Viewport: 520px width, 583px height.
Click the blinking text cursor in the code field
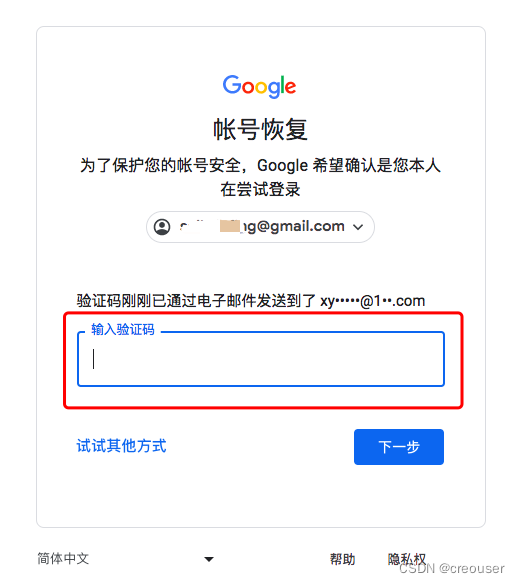pyautogui.click(x=94, y=359)
